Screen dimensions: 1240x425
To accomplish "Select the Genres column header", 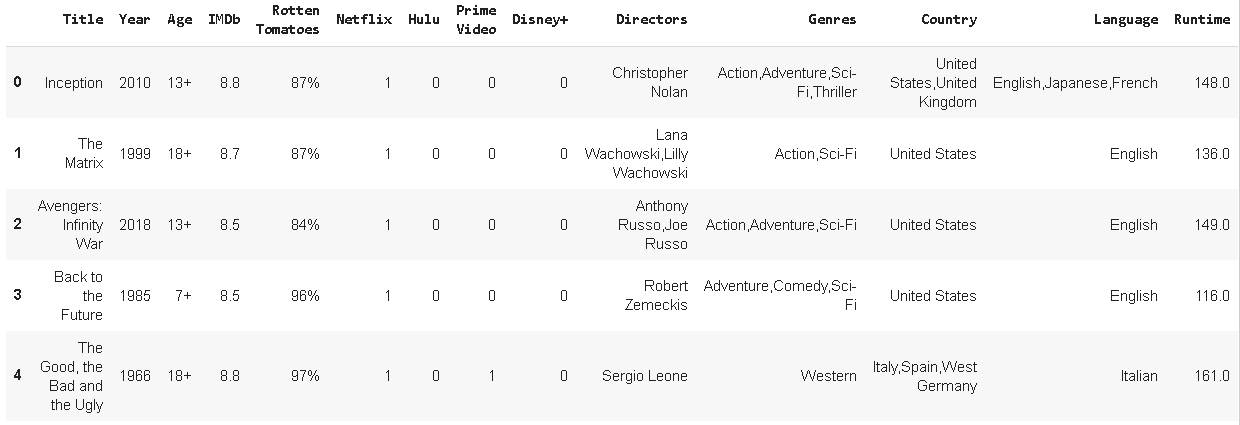I will click(832, 19).
